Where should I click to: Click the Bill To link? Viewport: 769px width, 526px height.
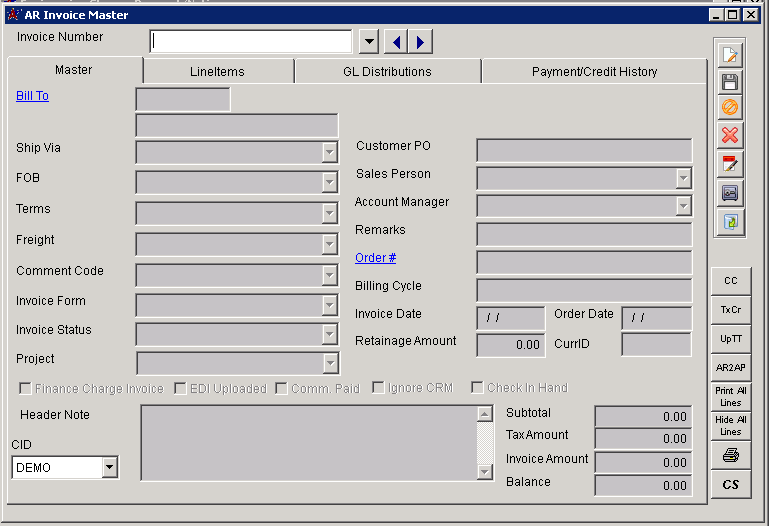point(32,96)
